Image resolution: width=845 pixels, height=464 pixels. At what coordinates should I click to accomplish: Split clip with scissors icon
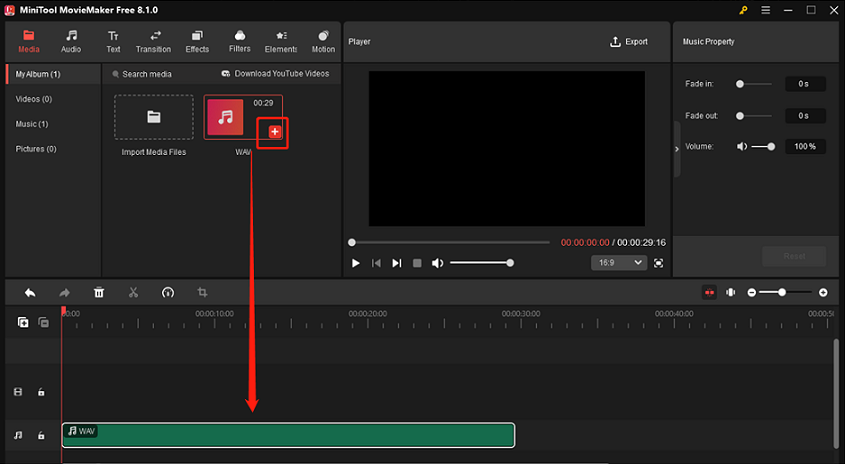pyautogui.click(x=134, y=293)
